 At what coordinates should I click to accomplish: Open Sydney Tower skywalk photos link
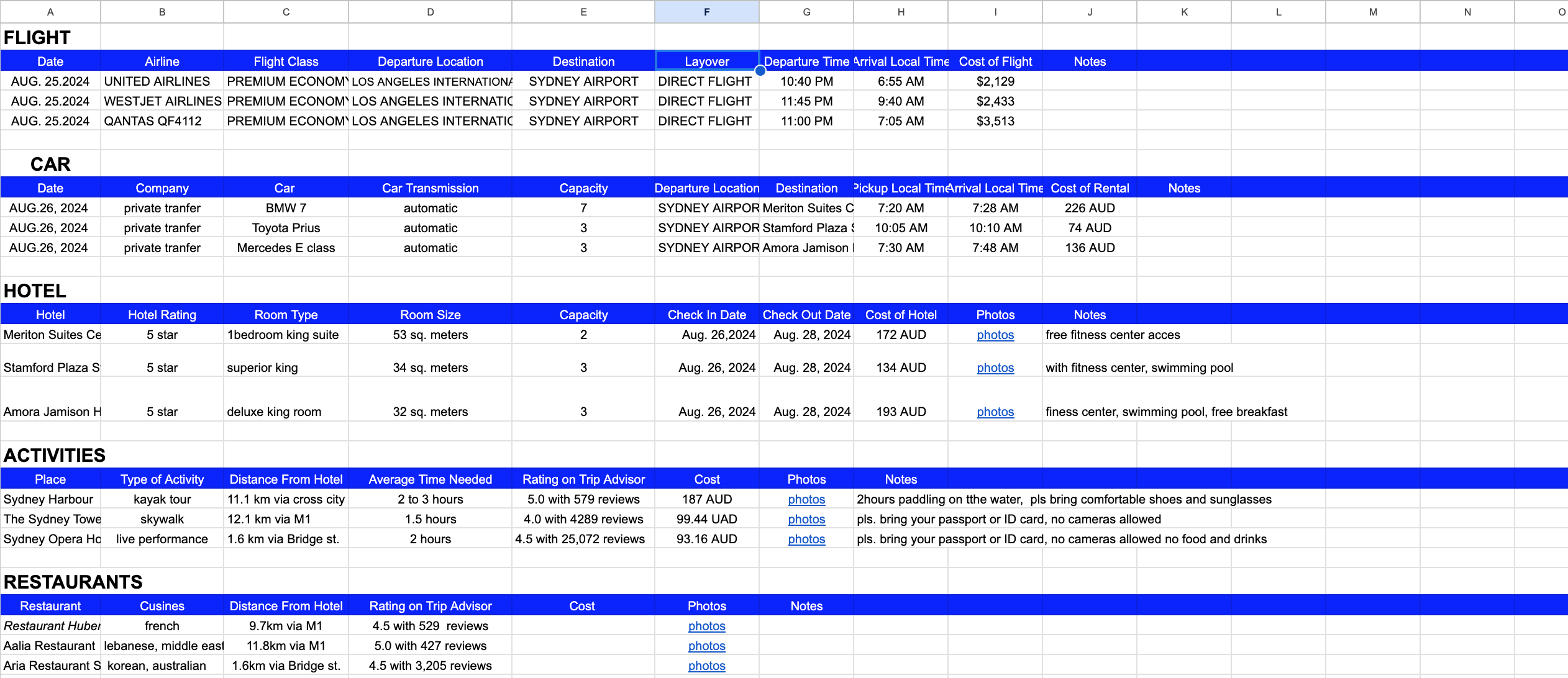point(806,519)
